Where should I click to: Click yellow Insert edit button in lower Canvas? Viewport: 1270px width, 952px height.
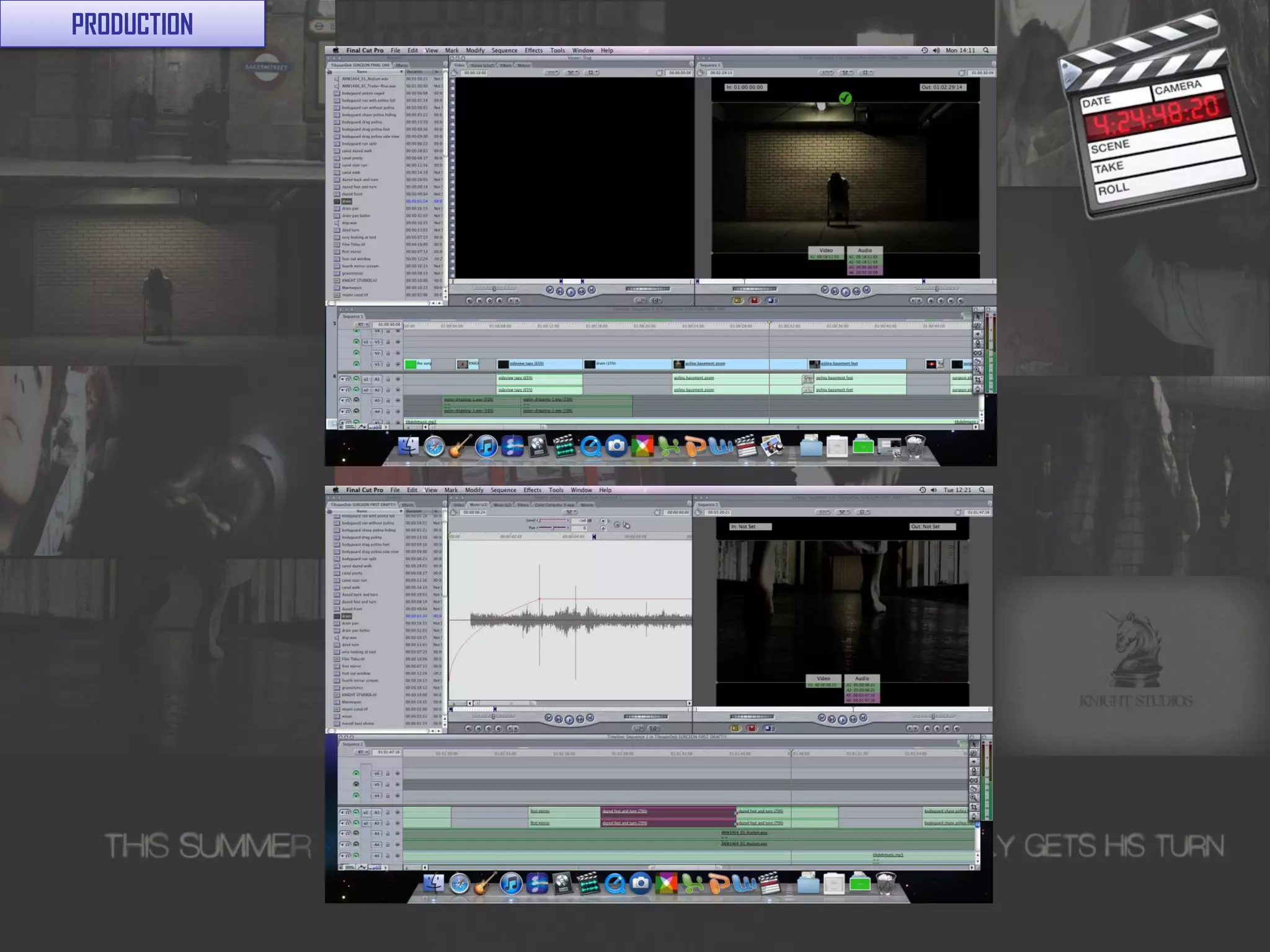pos(735,728)
